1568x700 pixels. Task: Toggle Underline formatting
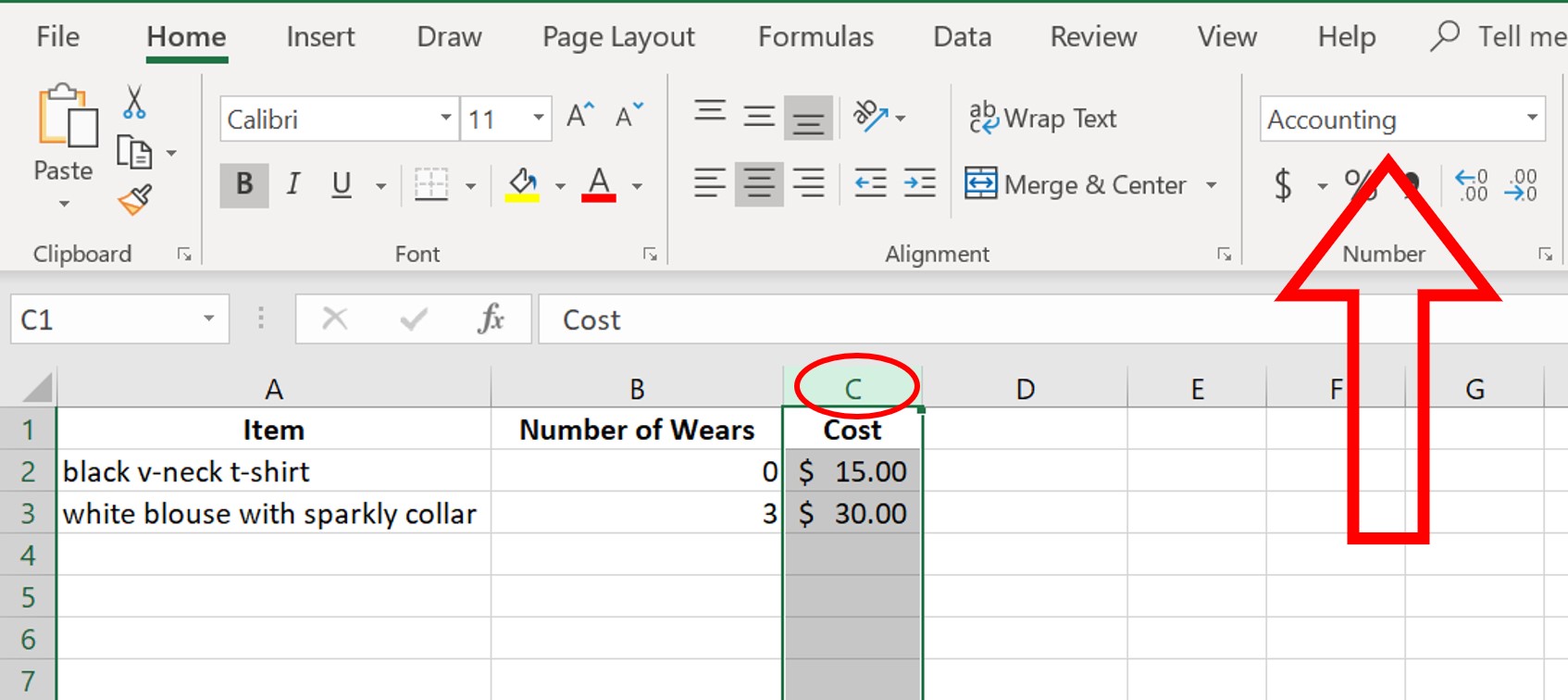point(342,184)
